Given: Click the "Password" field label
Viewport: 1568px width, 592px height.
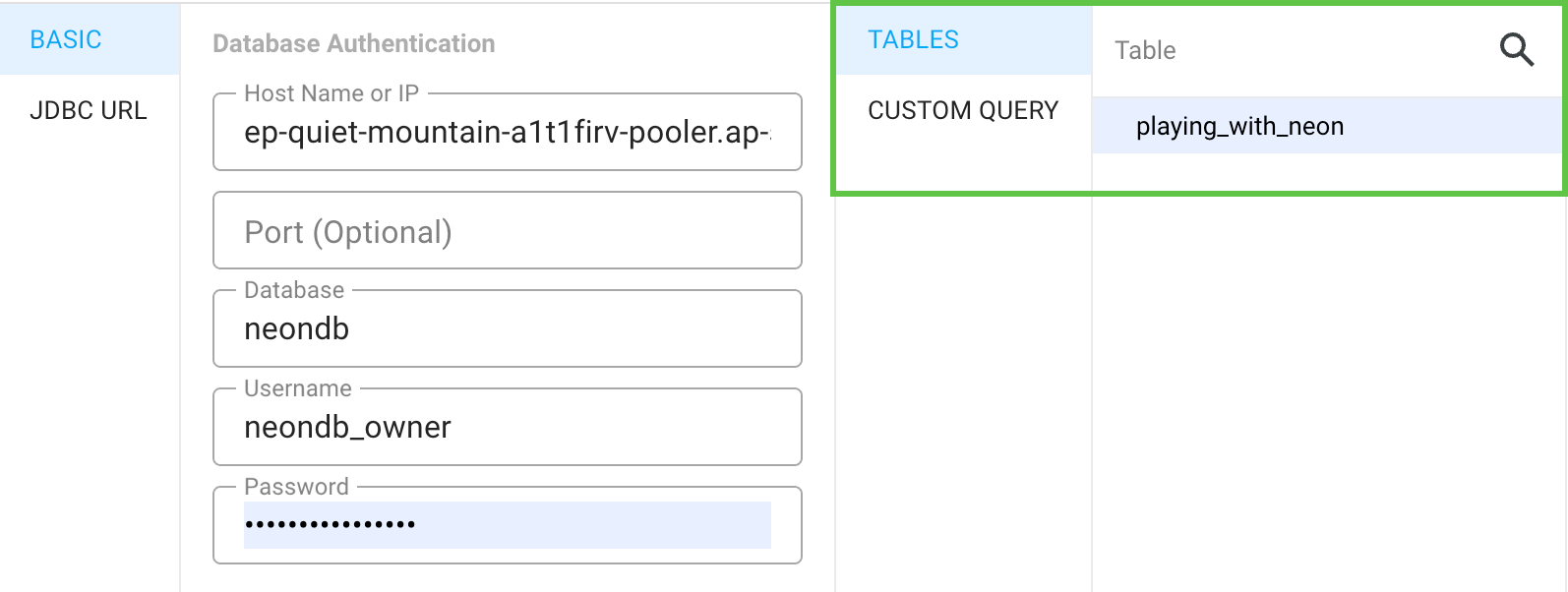Looking at the screenshot, I should pyautogui.click(x=296, y=487).
